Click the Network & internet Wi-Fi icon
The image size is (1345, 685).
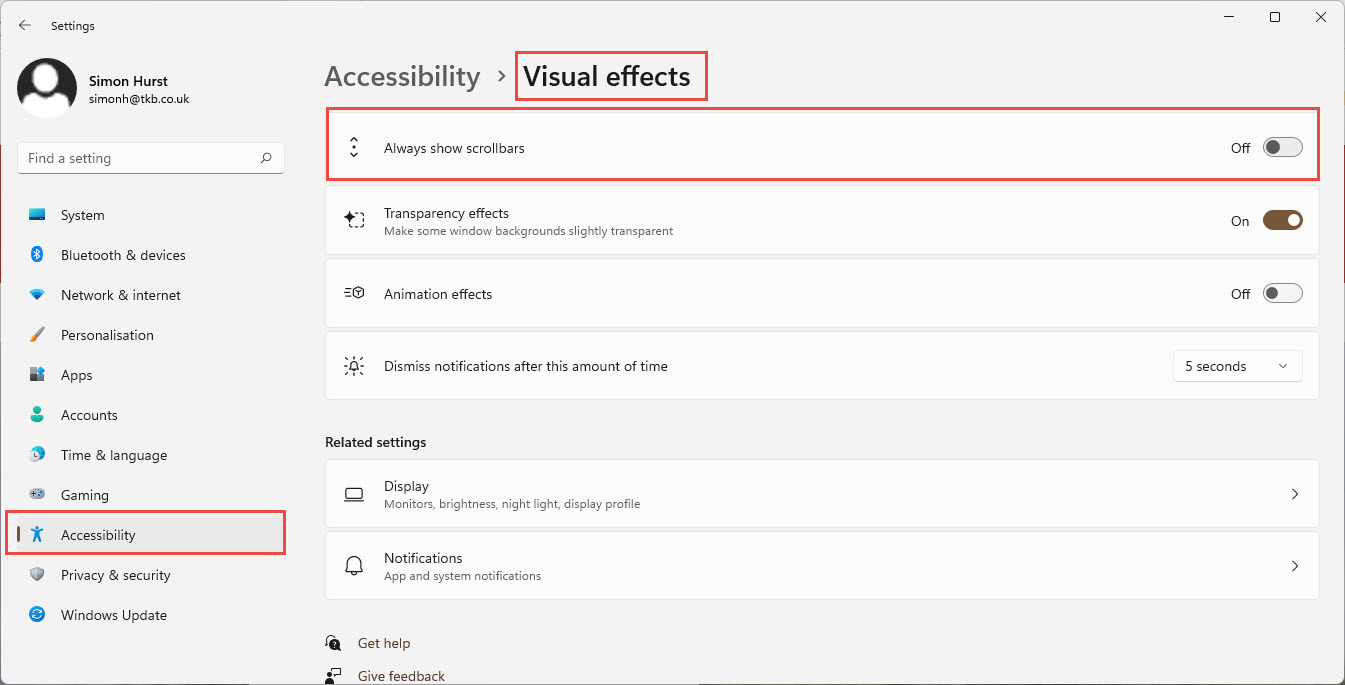[x=37, y=295]
